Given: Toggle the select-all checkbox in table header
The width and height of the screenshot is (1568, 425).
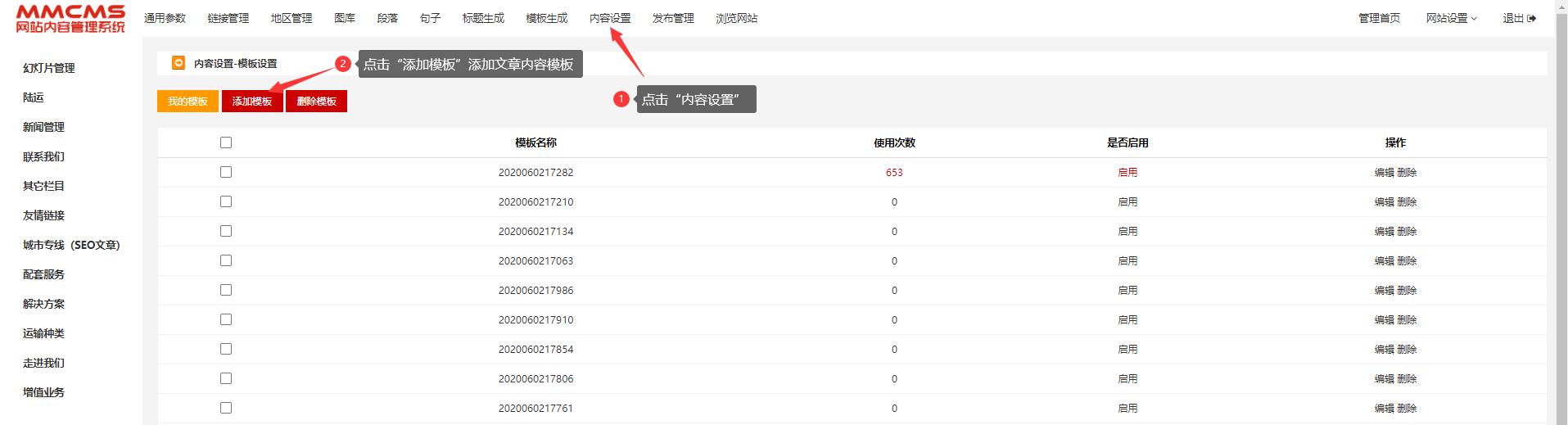Looking at the screenshot, I should pyautogui.click(x=226, y=142).
